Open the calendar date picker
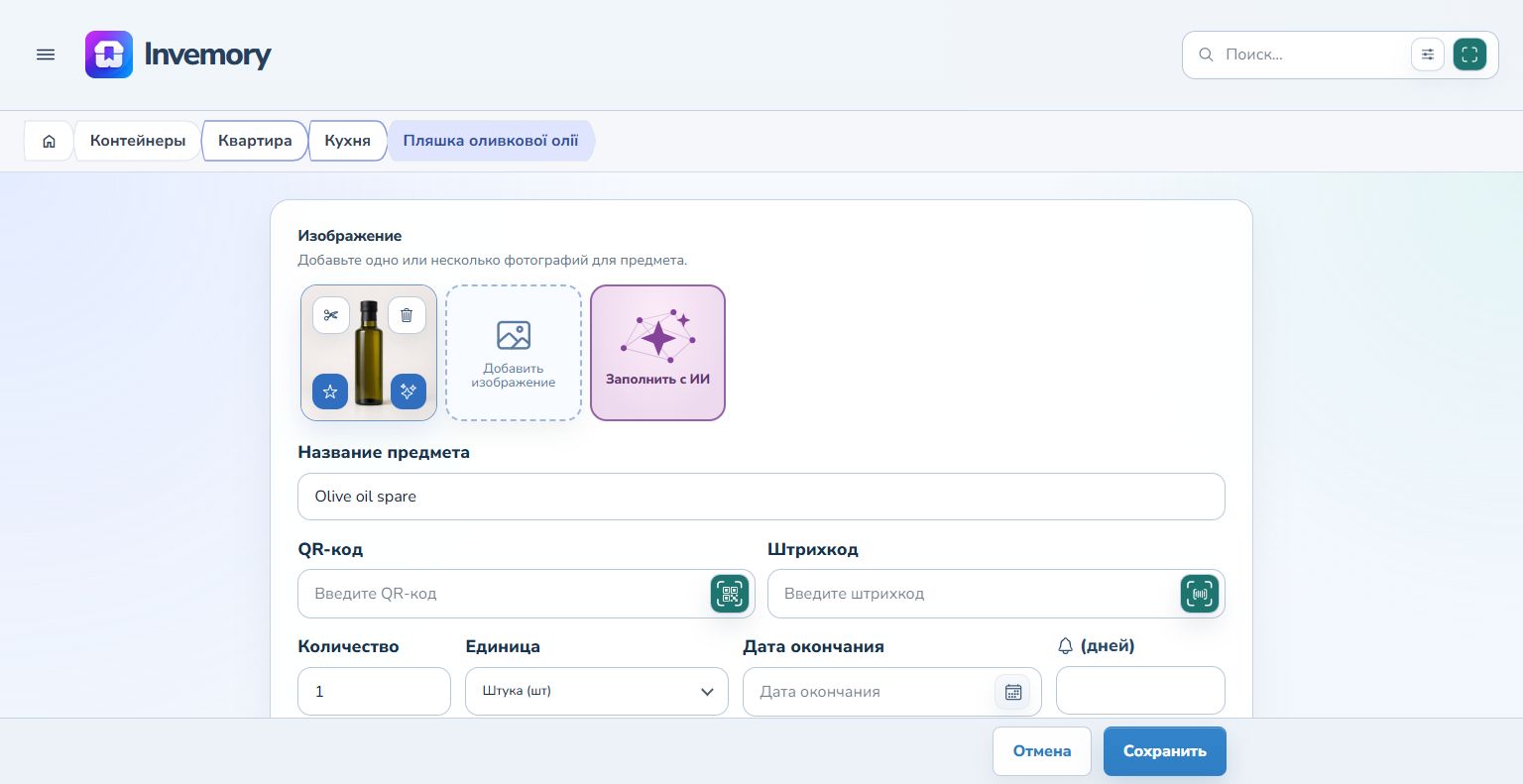1523x784 pixels. (1012, 692)
